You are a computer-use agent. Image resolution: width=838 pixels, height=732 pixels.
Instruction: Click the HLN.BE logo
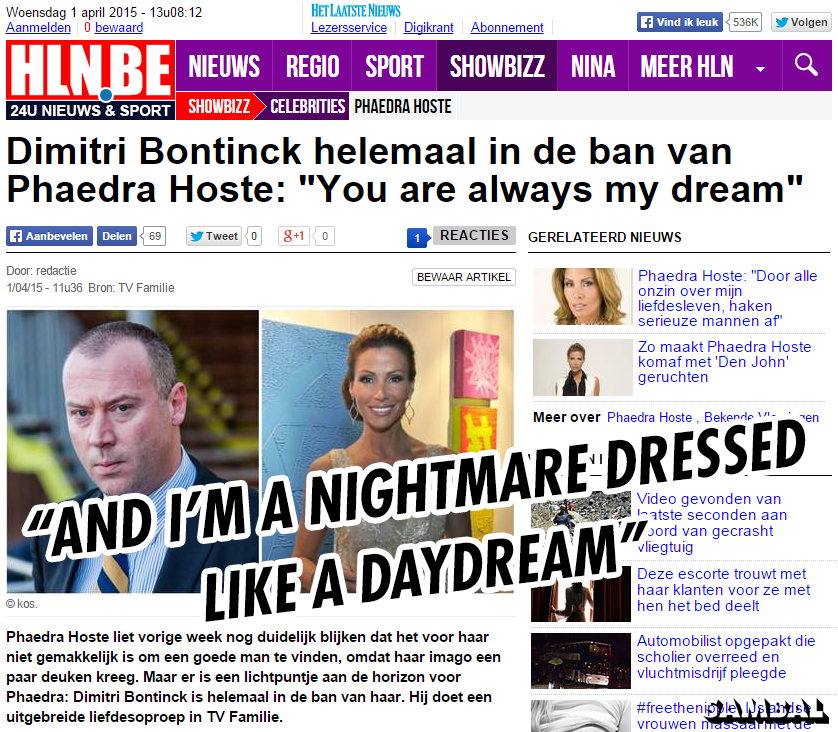(90, 80)
